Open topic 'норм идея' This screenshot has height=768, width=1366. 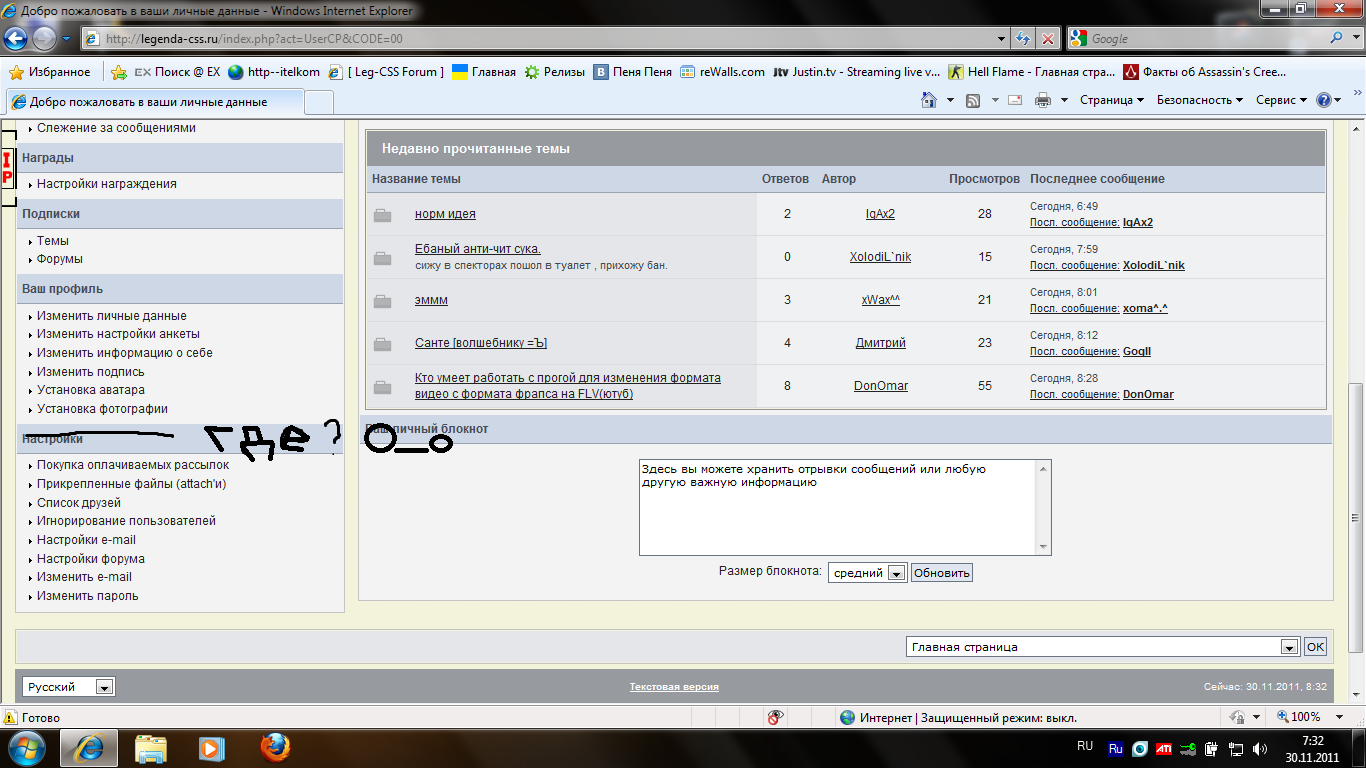coord(445,214)
